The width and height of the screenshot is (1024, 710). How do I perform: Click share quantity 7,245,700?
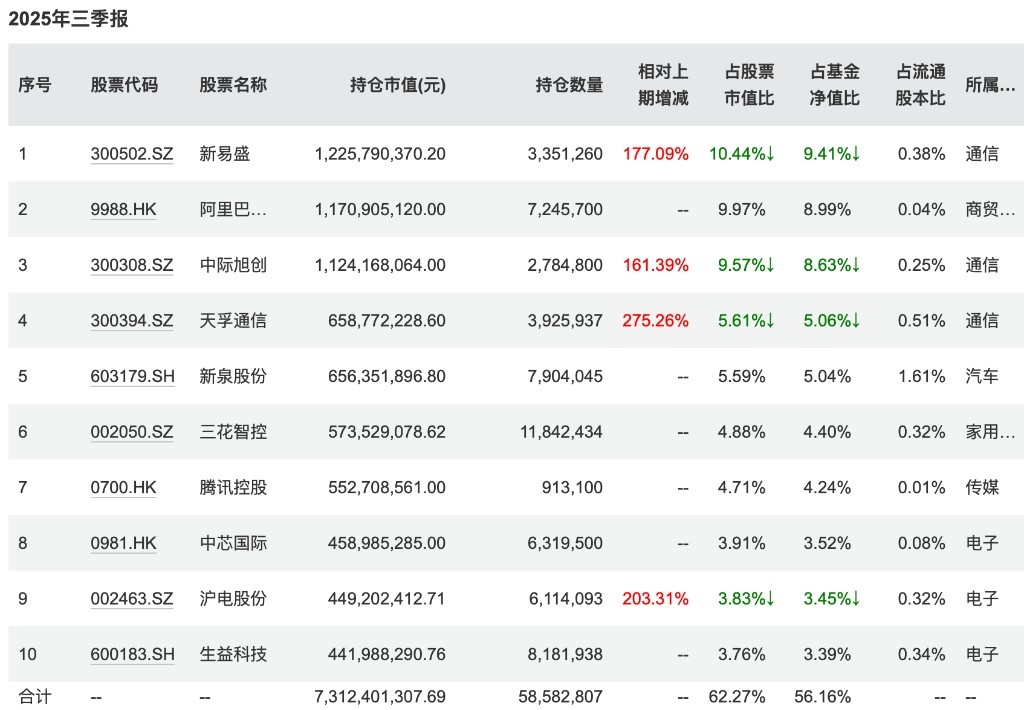pyautogui.click(x=565, y=210)
